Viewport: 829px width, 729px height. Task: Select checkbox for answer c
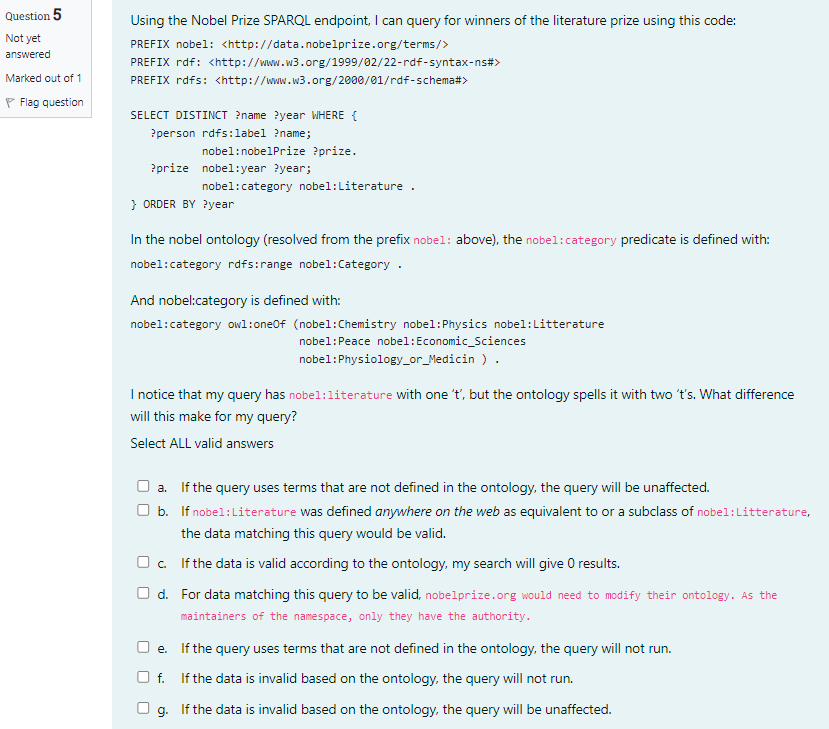click(143, 562)
